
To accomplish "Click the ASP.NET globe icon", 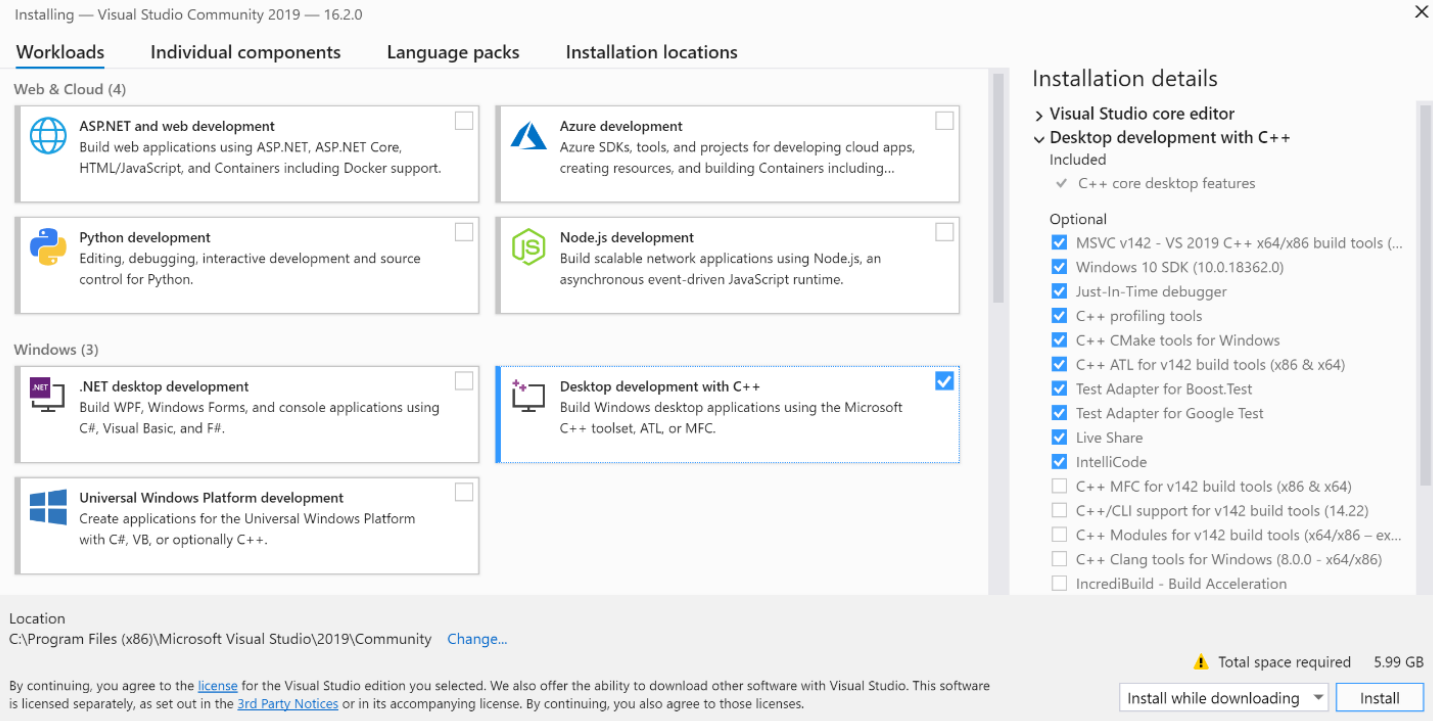I will [x=48, y=136].
